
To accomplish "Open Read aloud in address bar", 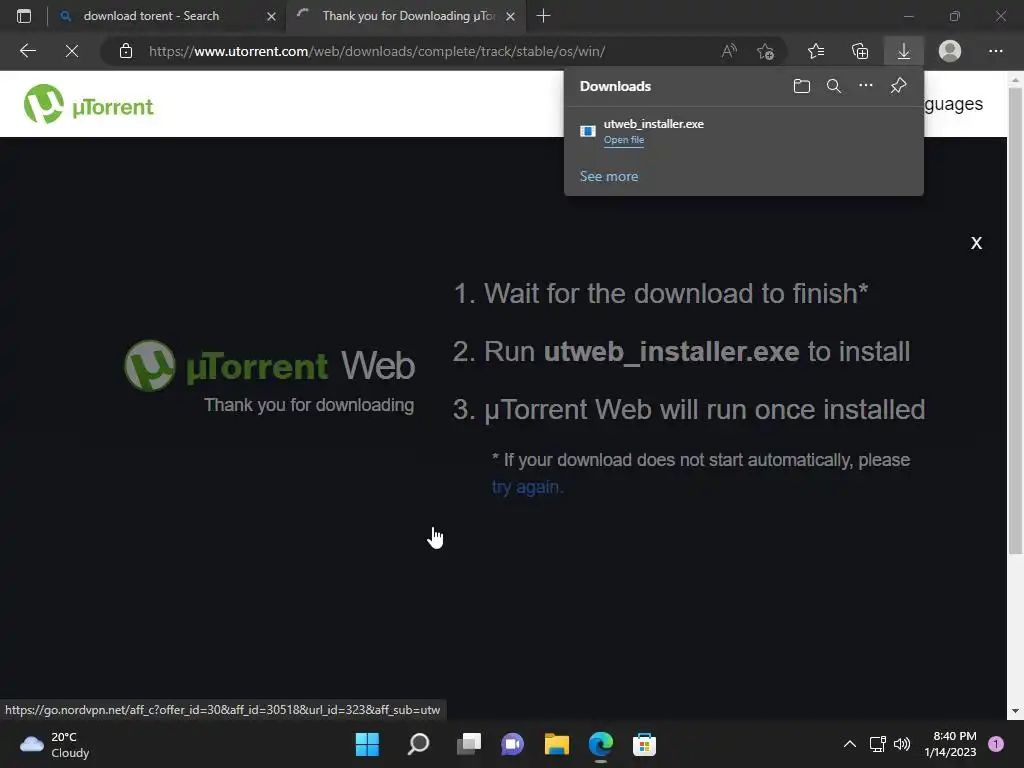I will 729,51.
